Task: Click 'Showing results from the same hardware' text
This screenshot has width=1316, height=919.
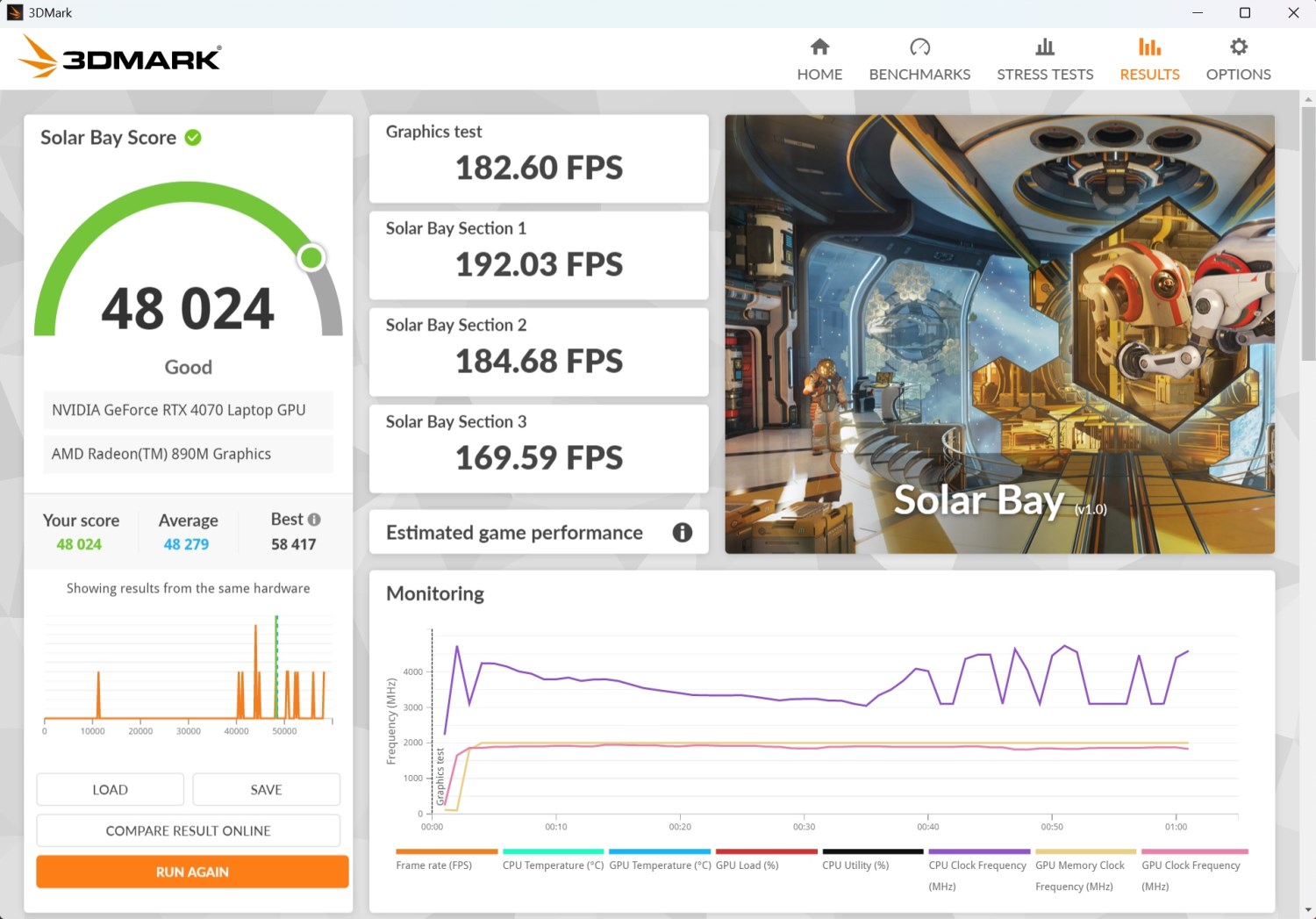Action: (188, 588)
